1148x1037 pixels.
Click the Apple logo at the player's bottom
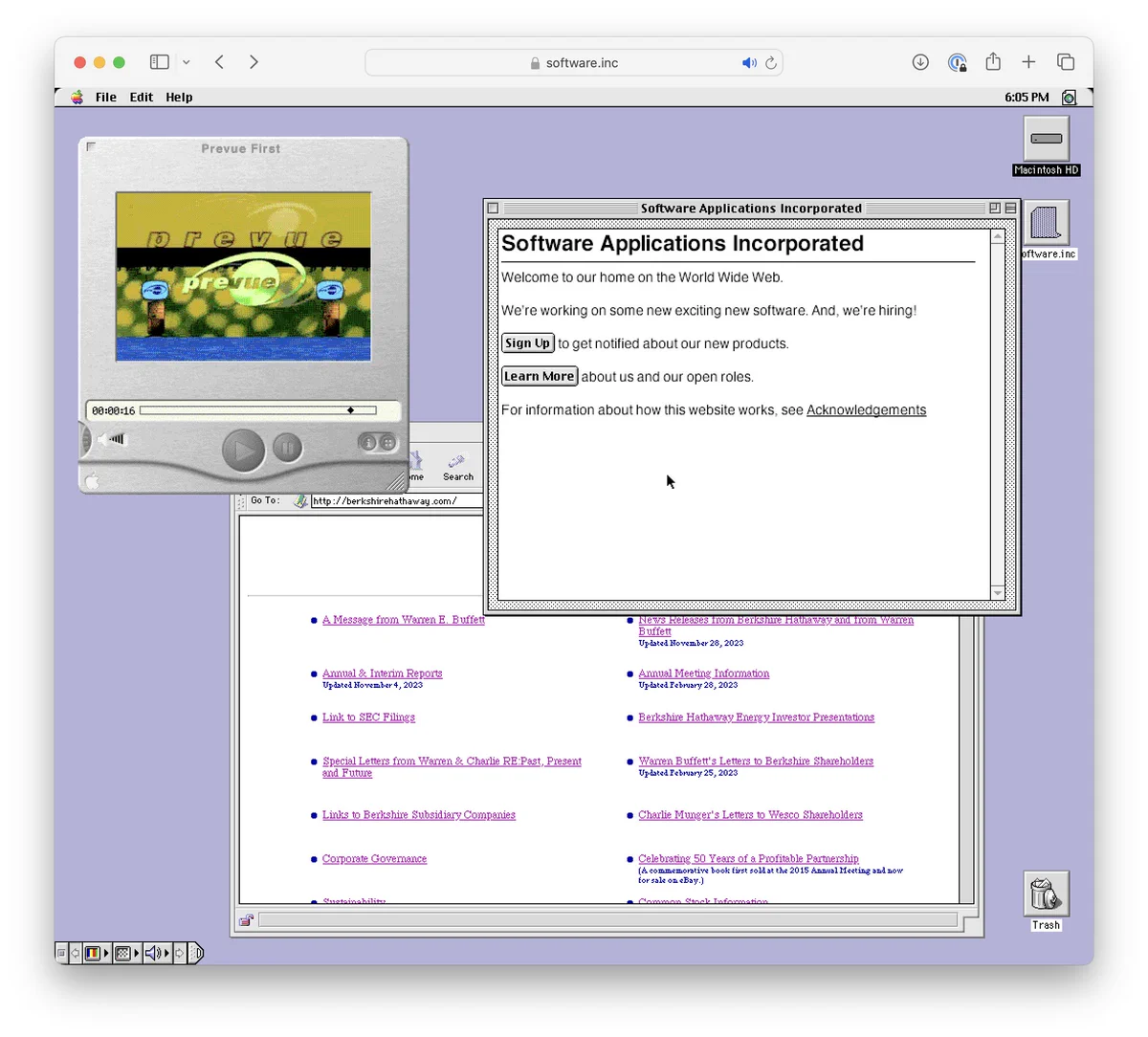coord(93,481)
